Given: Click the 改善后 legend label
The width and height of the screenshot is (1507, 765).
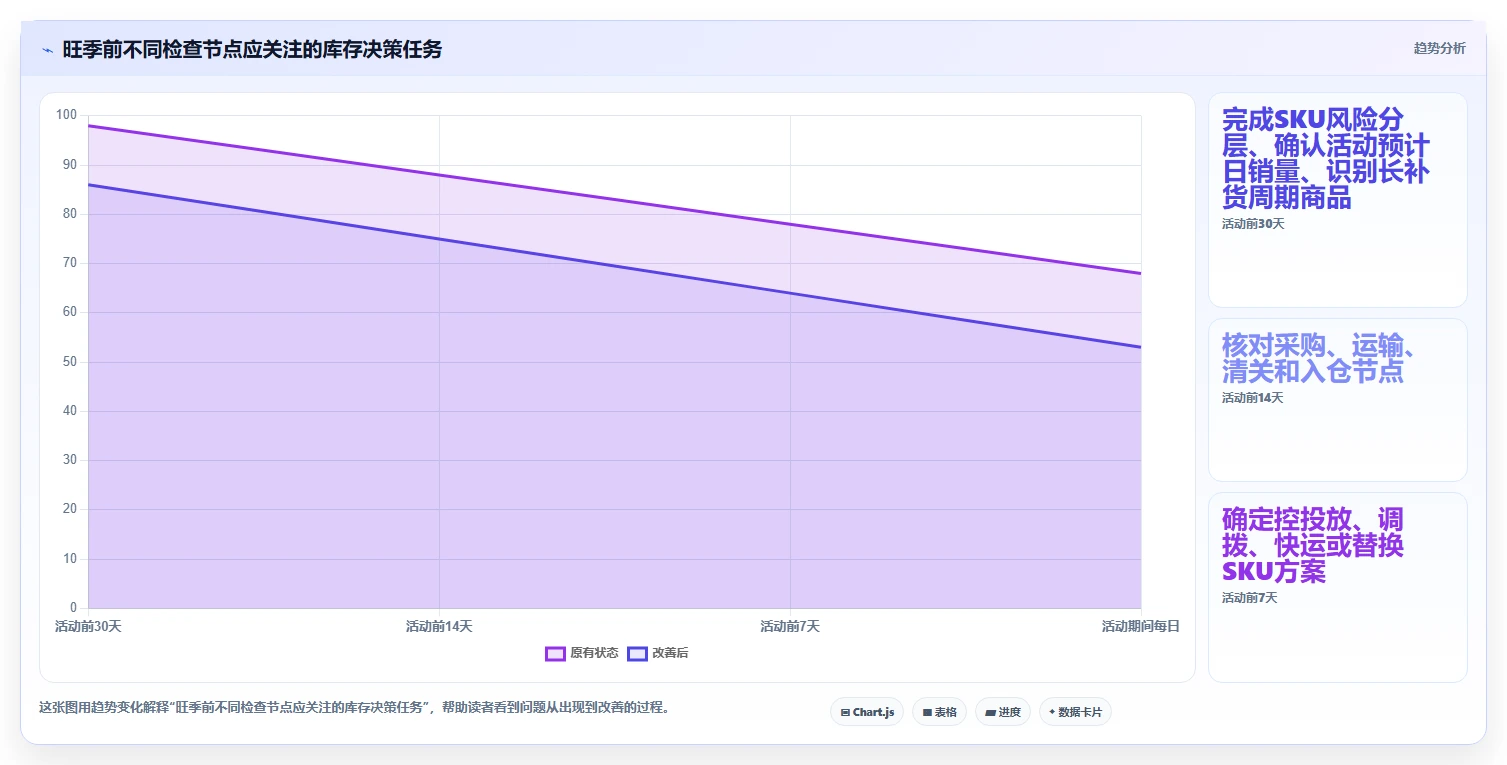Looking at the screenshot, I should tap(670, 653).
